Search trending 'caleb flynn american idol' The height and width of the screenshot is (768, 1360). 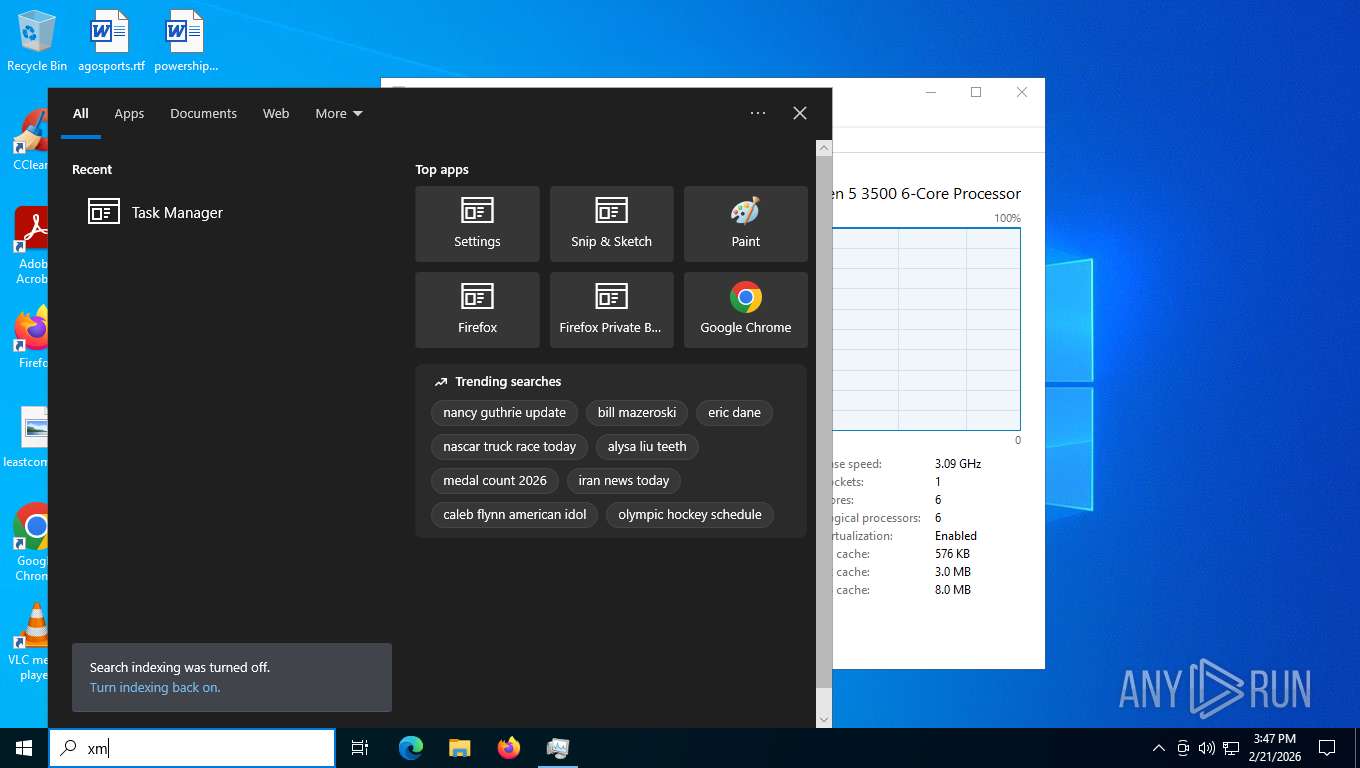click(514, 514)
